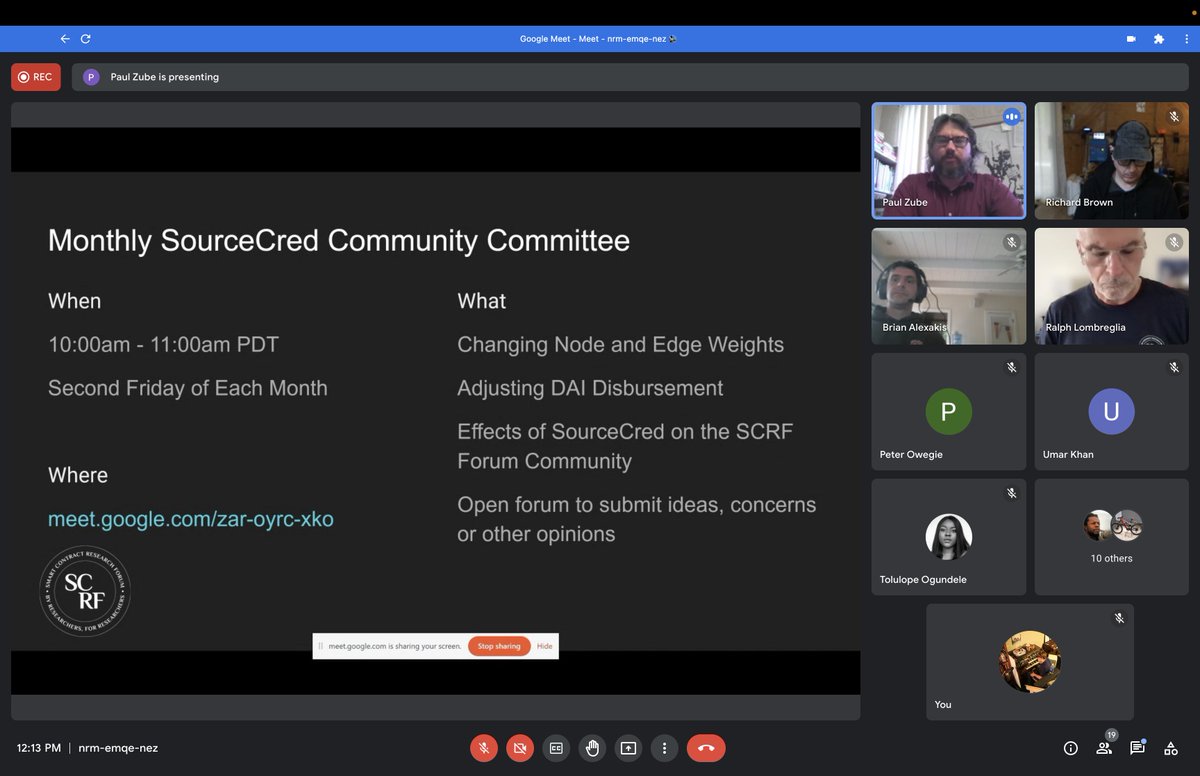
Task: Select your own You tile
Action: tap(1029, 662)
